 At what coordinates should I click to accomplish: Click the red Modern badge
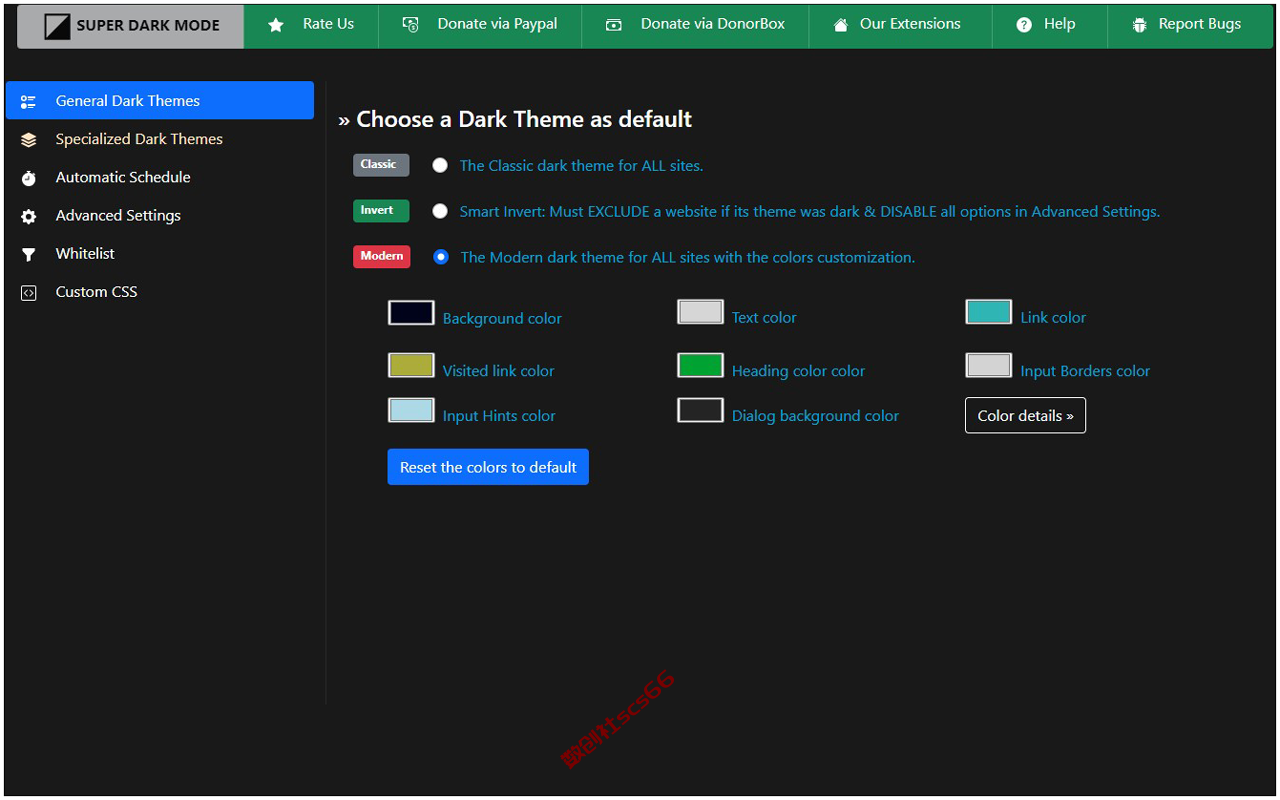(x=382, y=256)
